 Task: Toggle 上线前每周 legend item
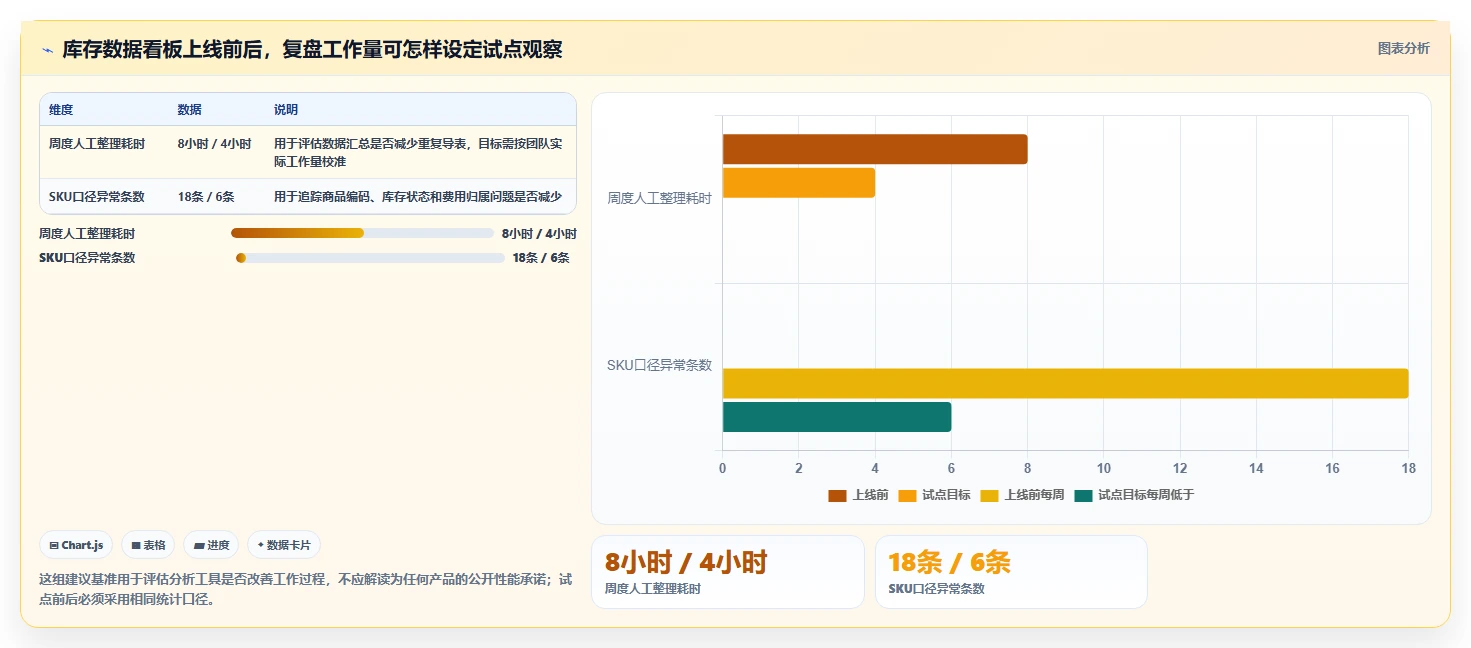click(1022, 495)
